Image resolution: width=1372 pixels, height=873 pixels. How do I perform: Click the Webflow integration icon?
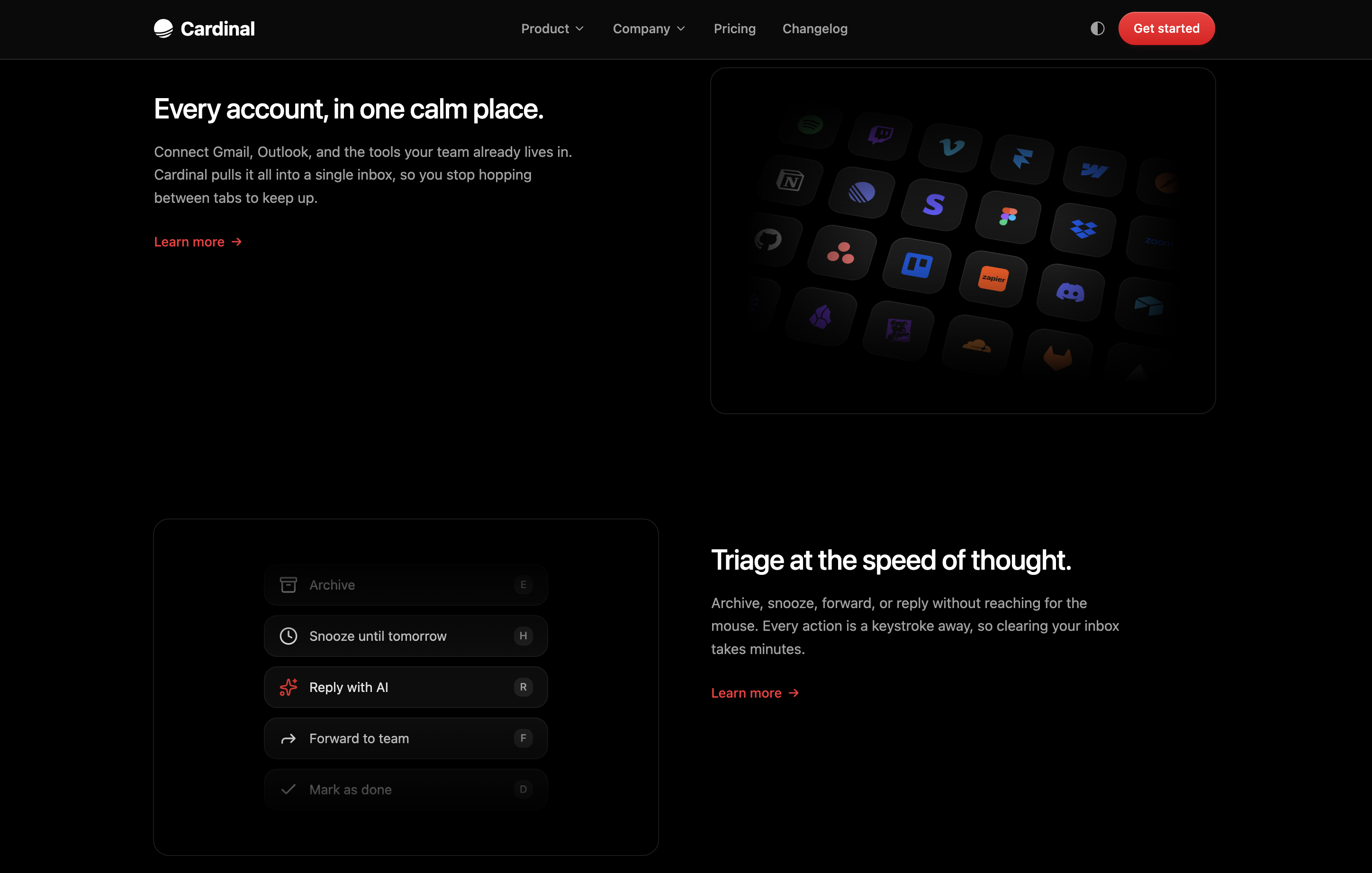pos(1094,171)
